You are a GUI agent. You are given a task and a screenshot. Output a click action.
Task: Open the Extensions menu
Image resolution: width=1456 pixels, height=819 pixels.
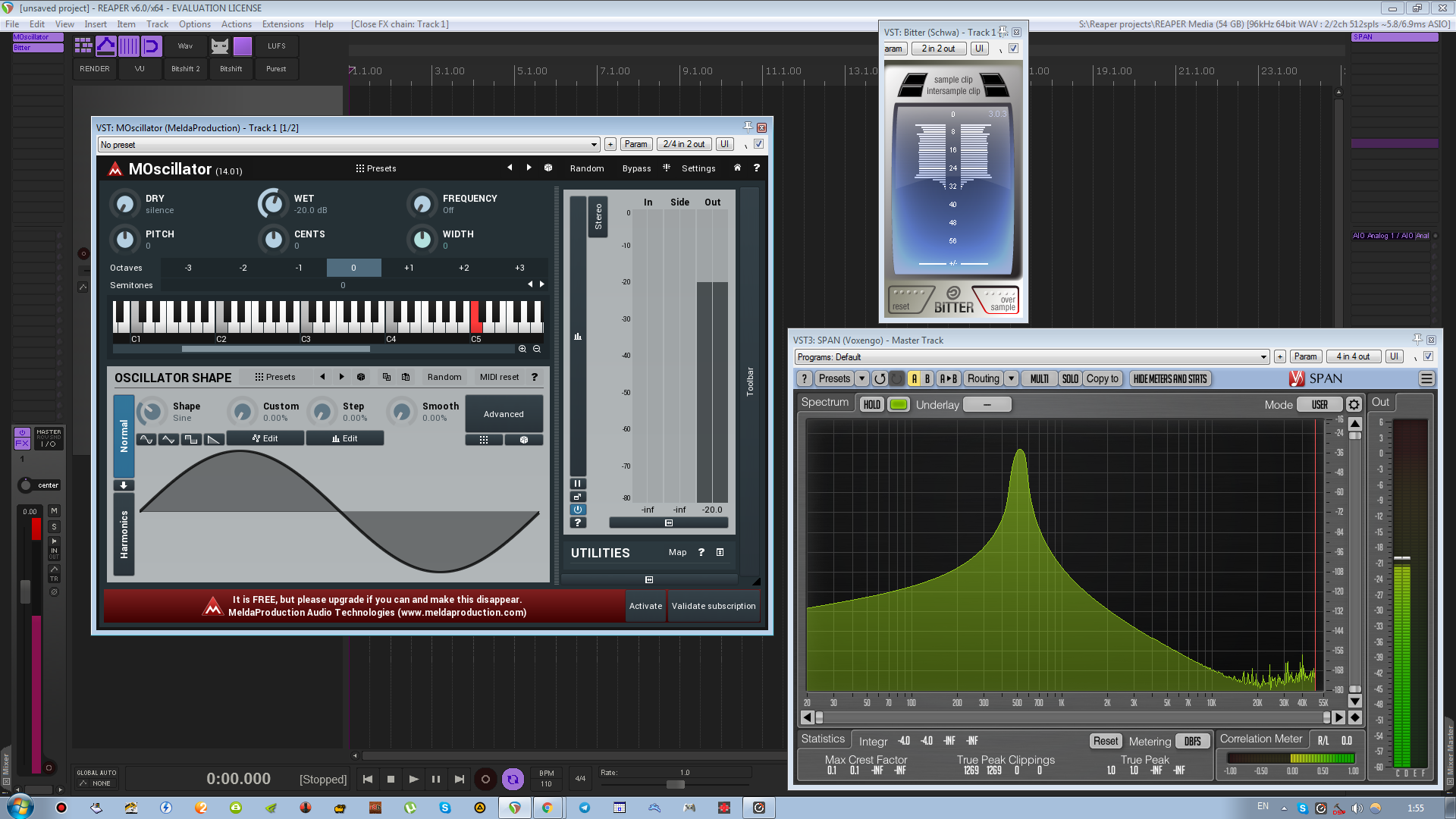(x=283, y=24)
